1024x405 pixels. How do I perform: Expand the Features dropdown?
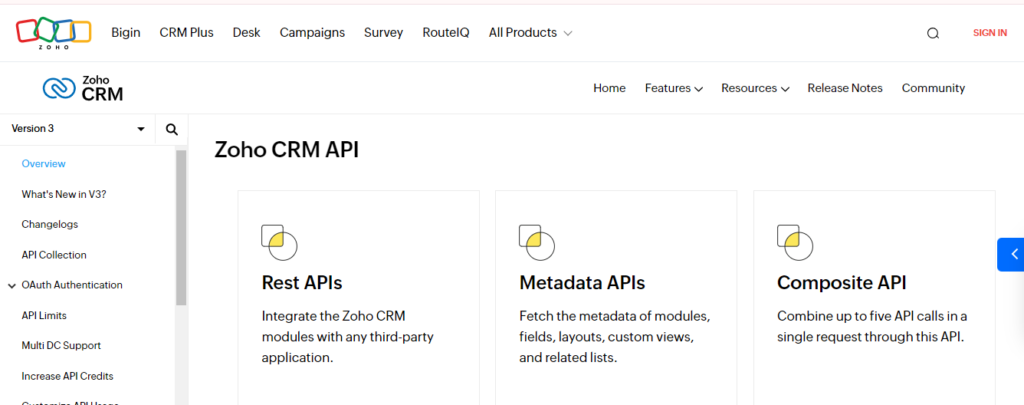(673, 88)
